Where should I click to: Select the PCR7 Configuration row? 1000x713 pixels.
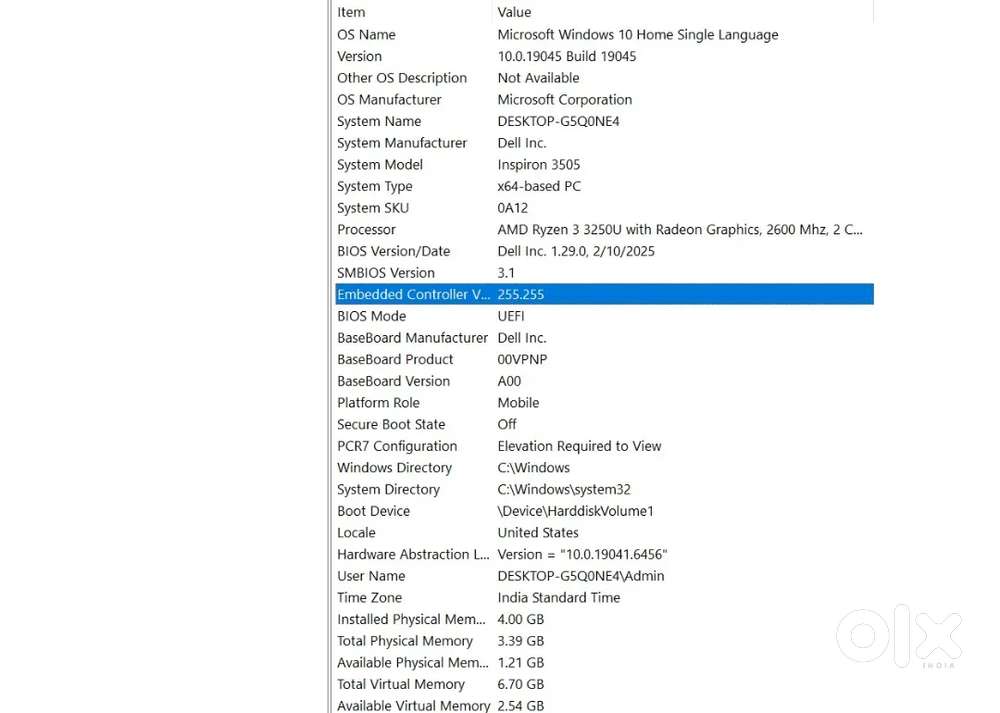pyautogui.click(x=605, y=446)
